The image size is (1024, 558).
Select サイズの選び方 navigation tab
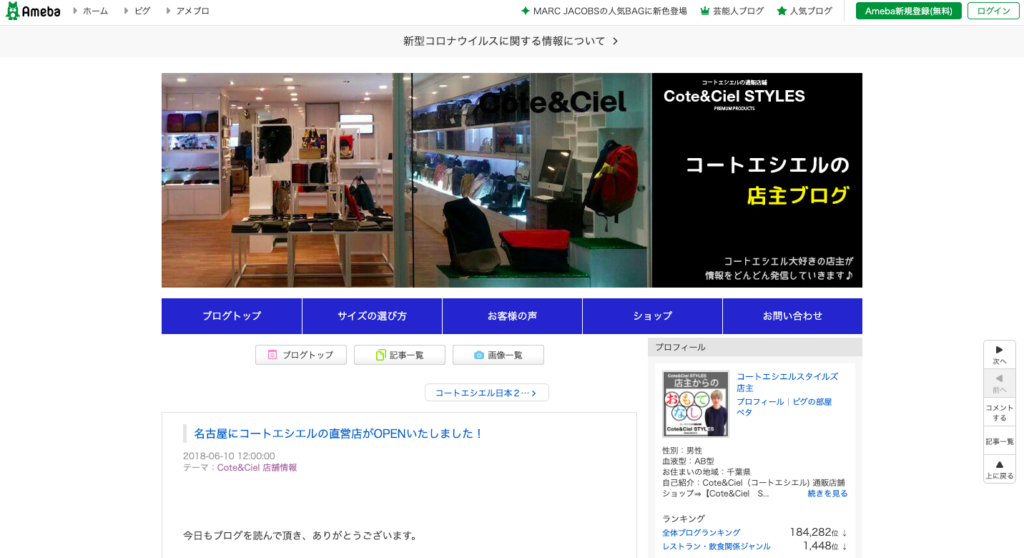pos(372,316)
